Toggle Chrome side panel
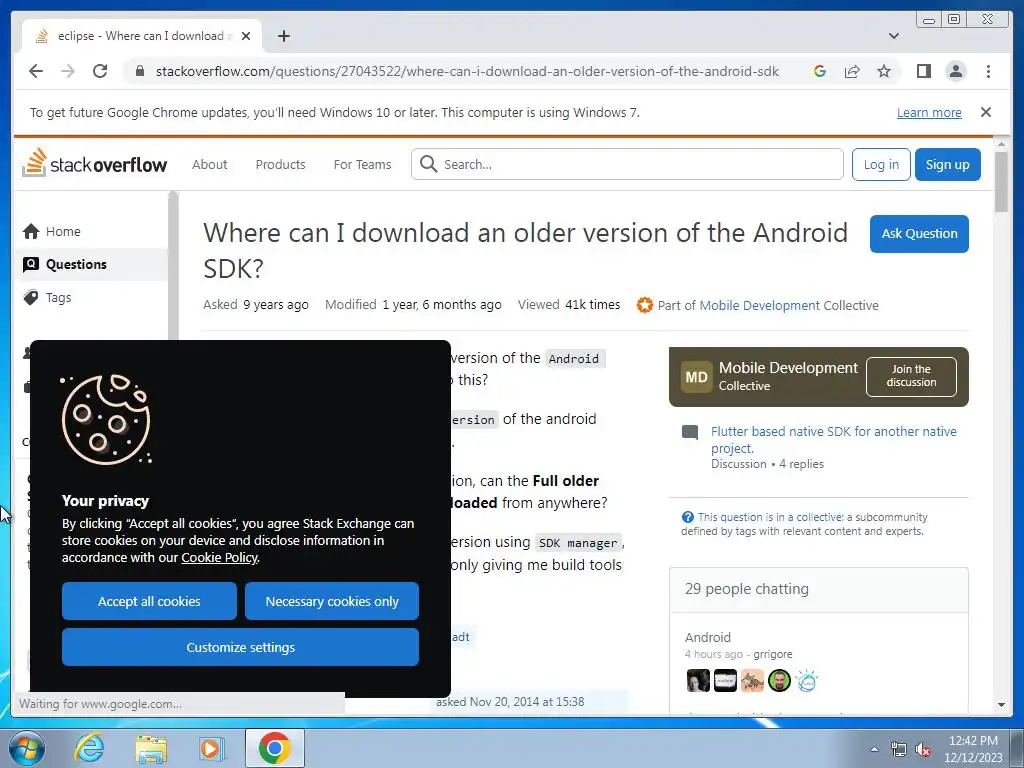 coord(923,71)
